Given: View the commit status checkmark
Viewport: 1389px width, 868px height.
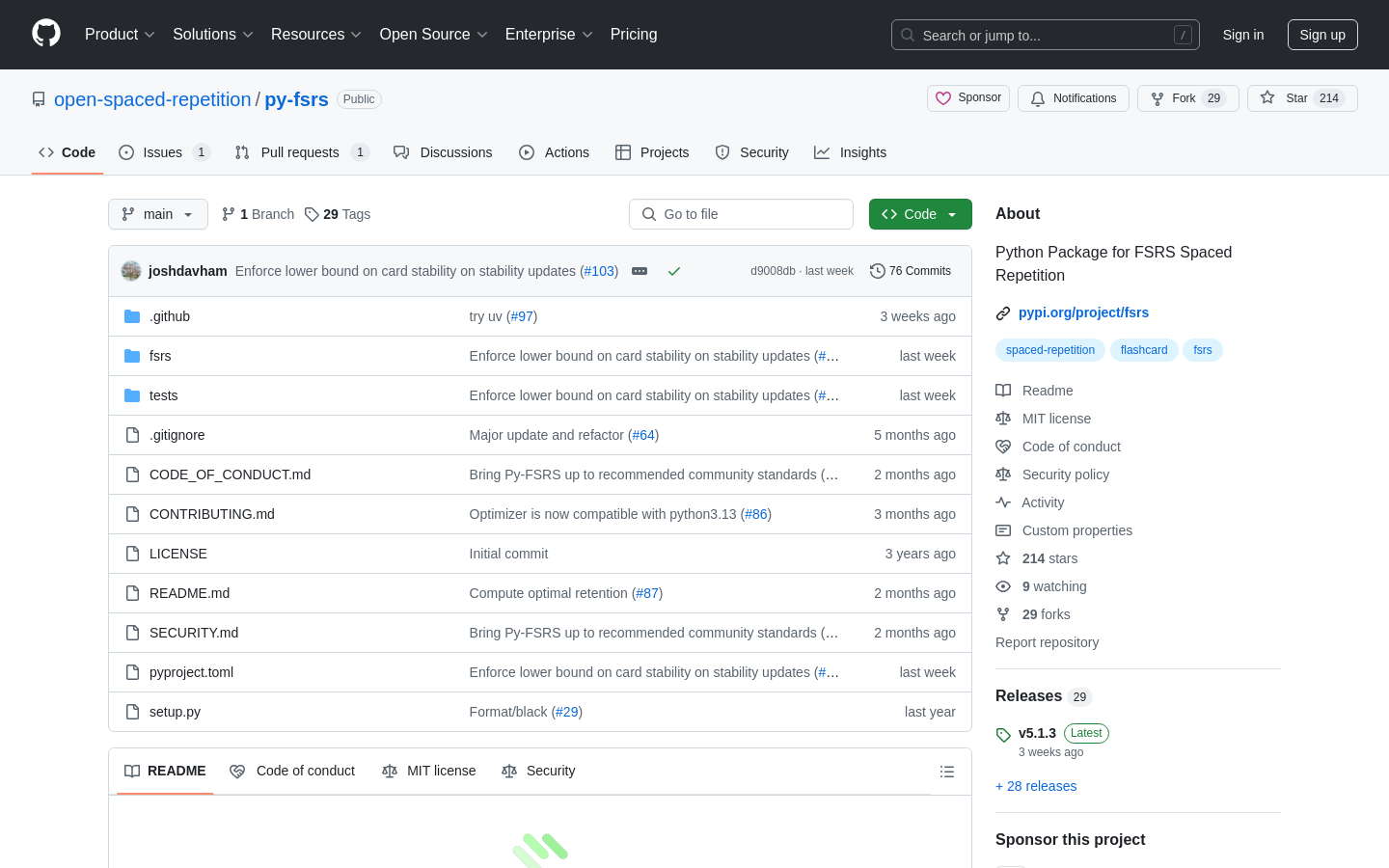Looking at the screenshot, I should 674,271.
